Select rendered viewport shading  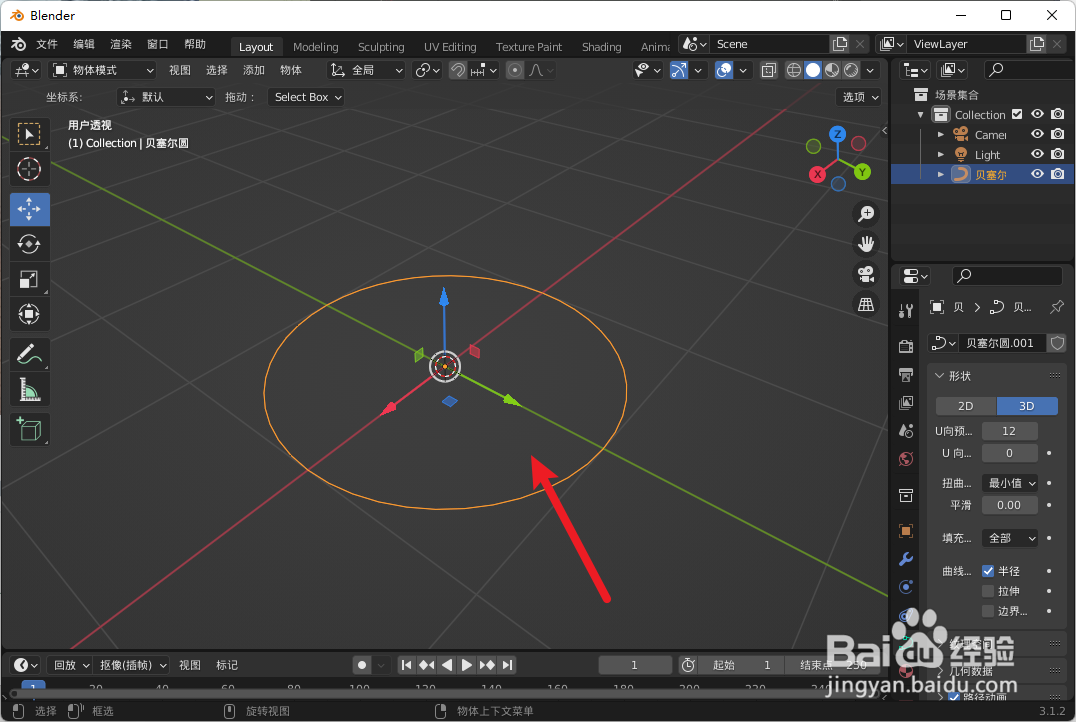851,70
